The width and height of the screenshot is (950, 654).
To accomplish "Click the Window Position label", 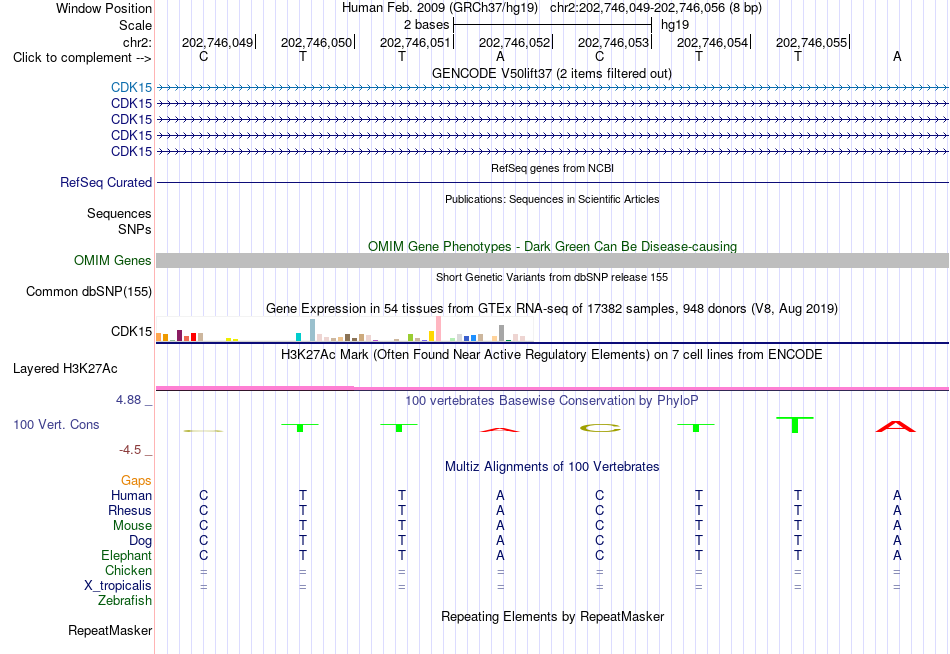I will tap(104, 8).
